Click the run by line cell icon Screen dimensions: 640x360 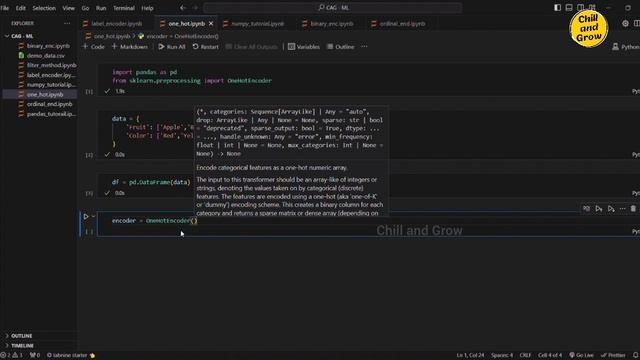pos(586,209)
